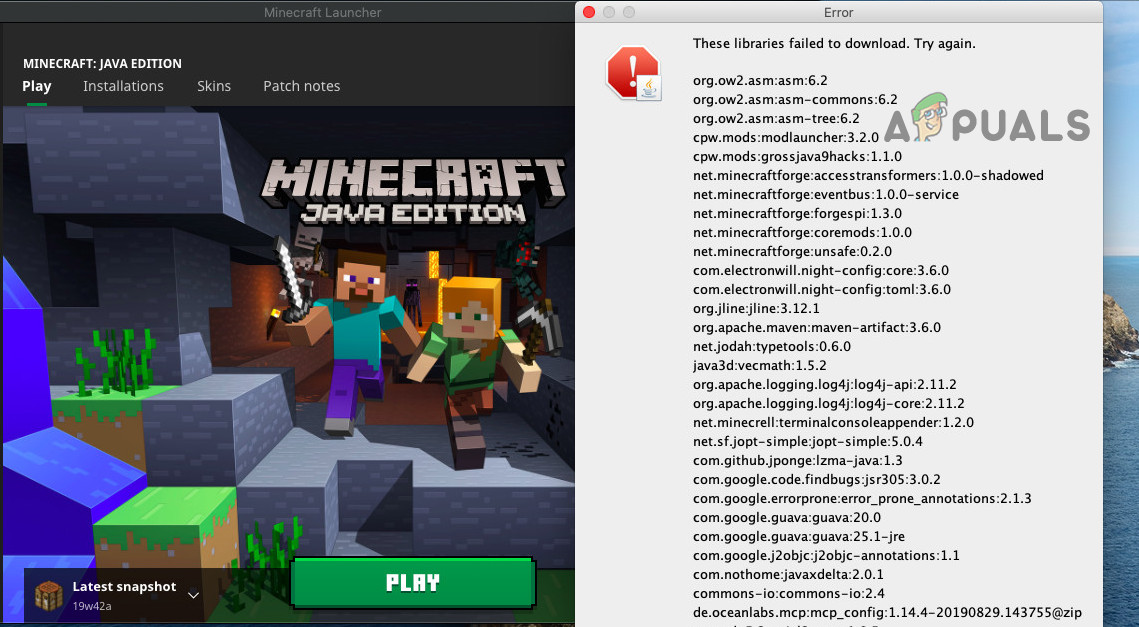Click the Minecraft Java Edition logo artwork

tap(413, 190)
